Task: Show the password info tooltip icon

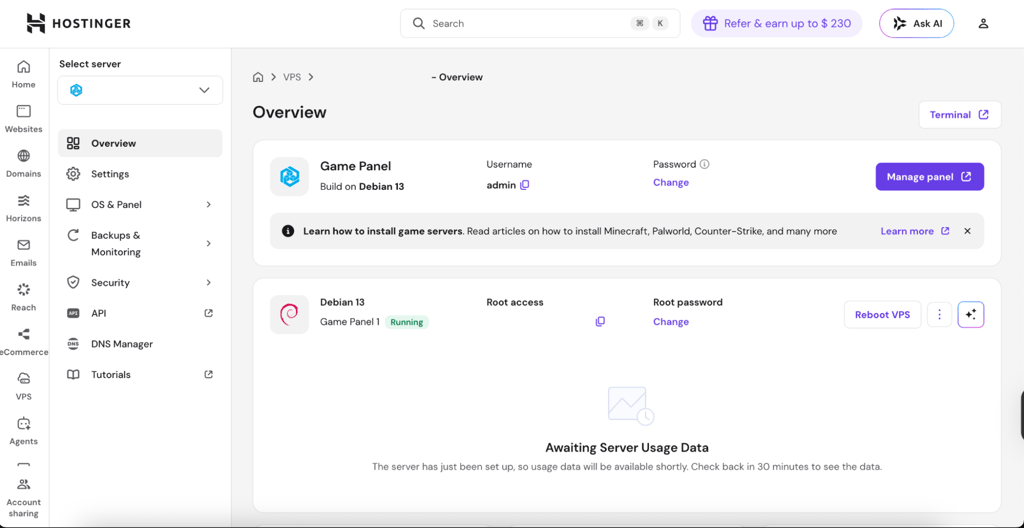Action: 705,165
